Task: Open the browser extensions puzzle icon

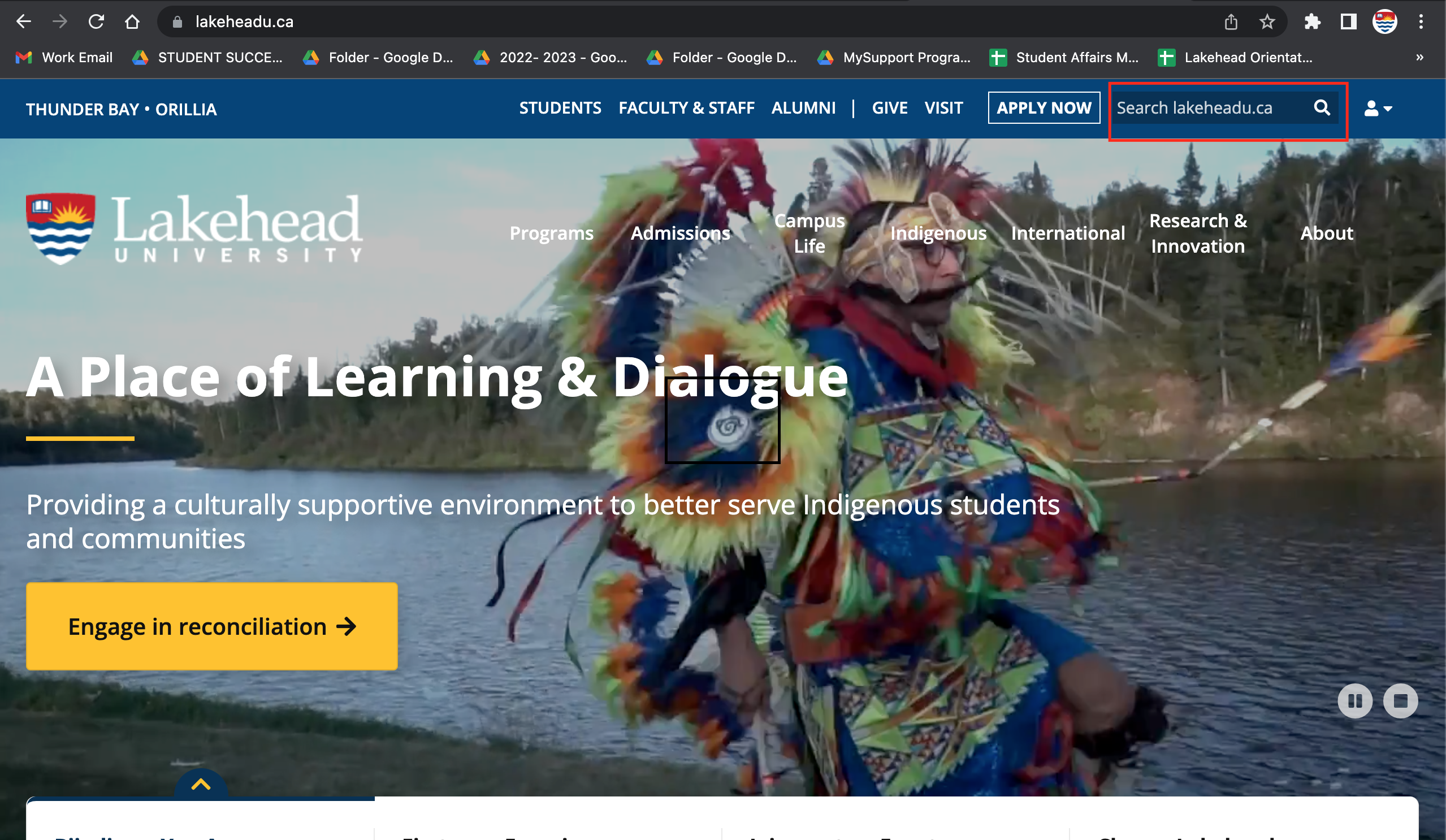Action: point(1312,22)
